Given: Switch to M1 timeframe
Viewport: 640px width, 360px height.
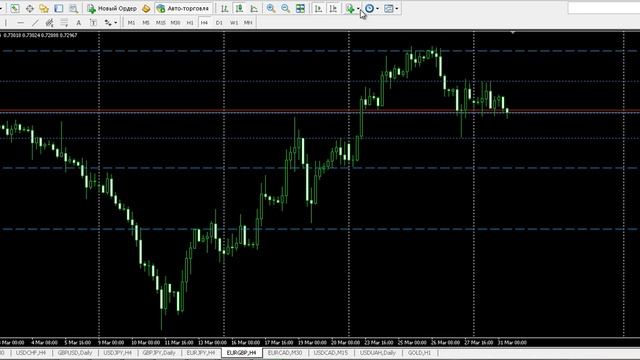Looking at the screenshot, I should click(131, 23).
